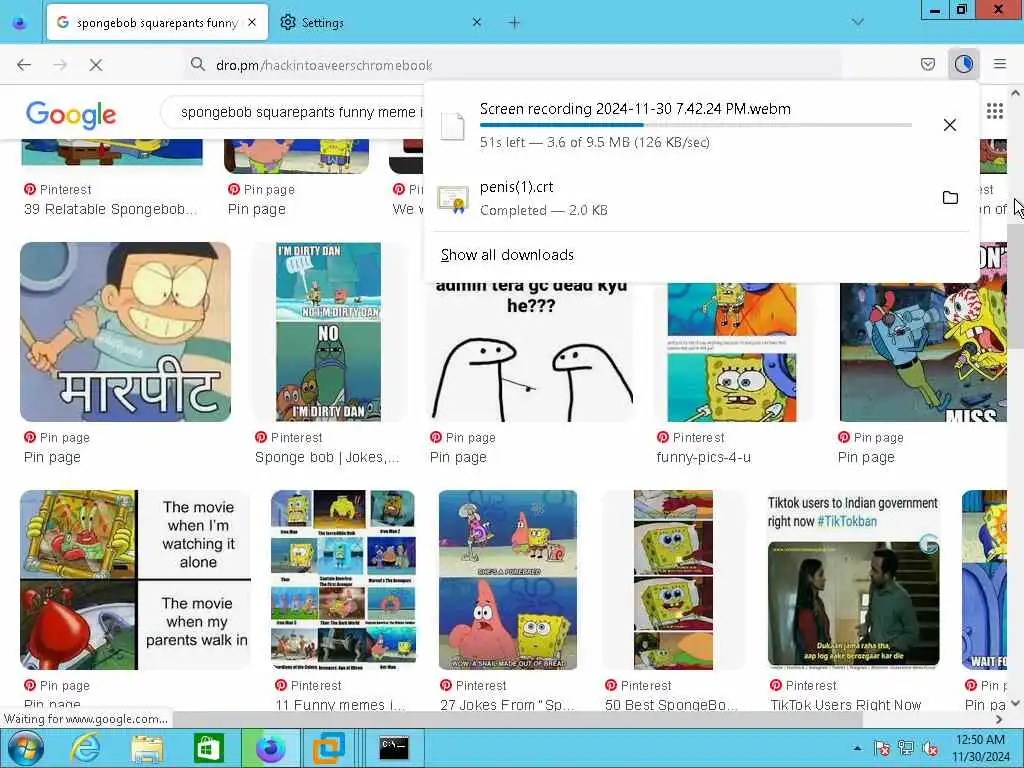The image size is (1024, 768).
Task: Open the new tab plus button
Action: point(514,23)
